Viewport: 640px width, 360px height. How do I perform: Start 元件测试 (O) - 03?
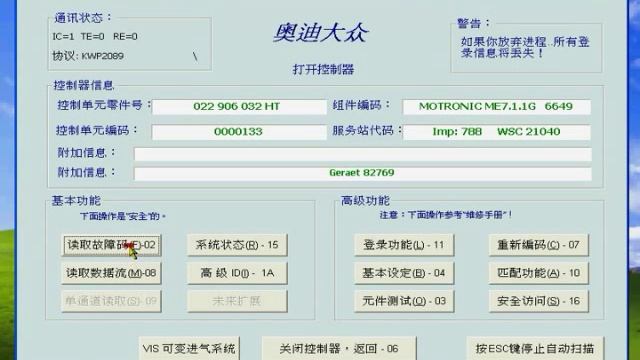(x=404, y=301)
